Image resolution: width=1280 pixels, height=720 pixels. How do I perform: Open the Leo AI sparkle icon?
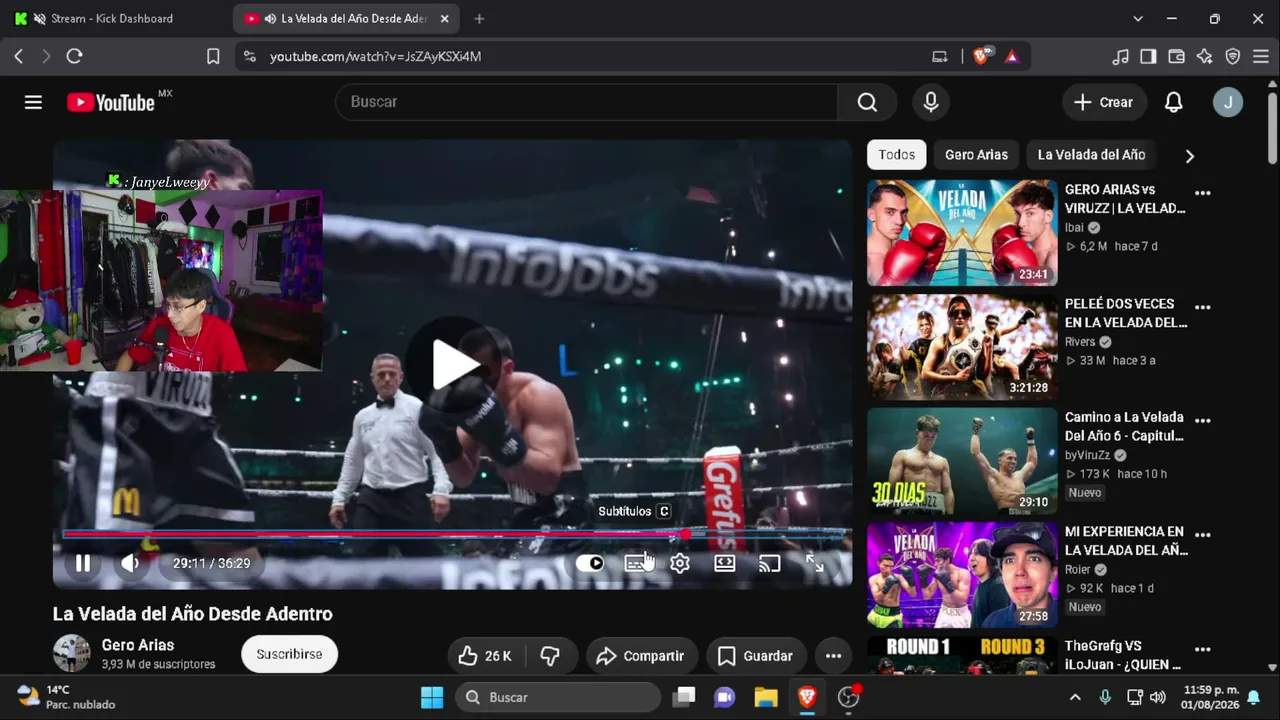point(1205,57)
